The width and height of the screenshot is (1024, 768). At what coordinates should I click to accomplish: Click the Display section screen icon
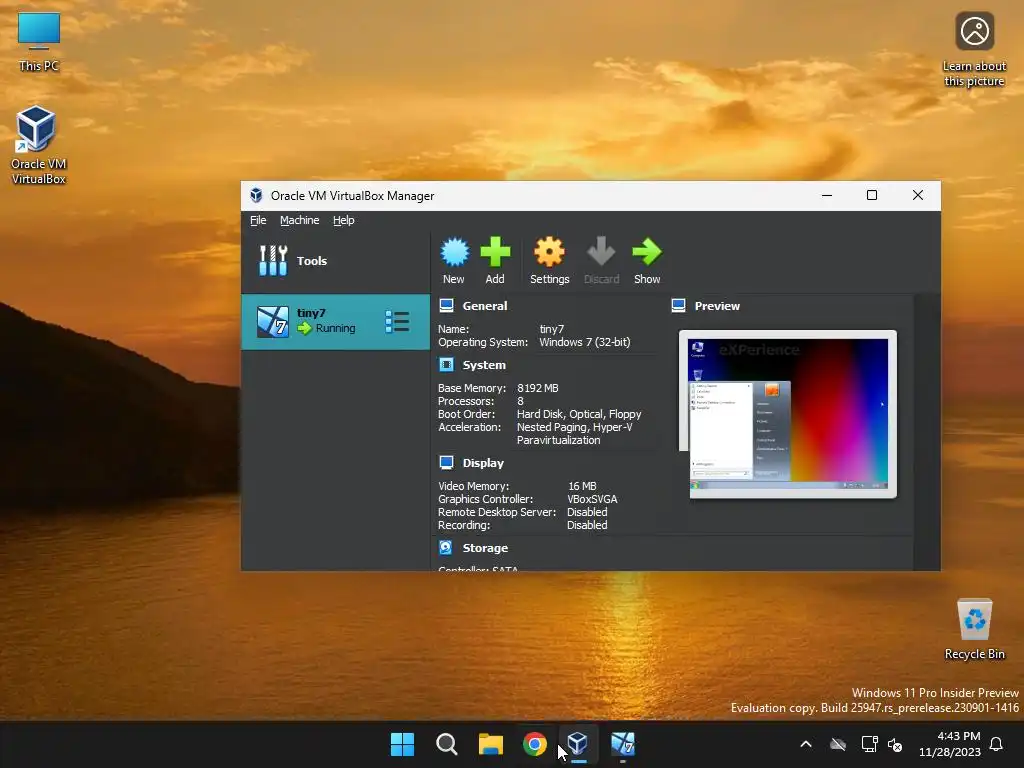(447, 462)
